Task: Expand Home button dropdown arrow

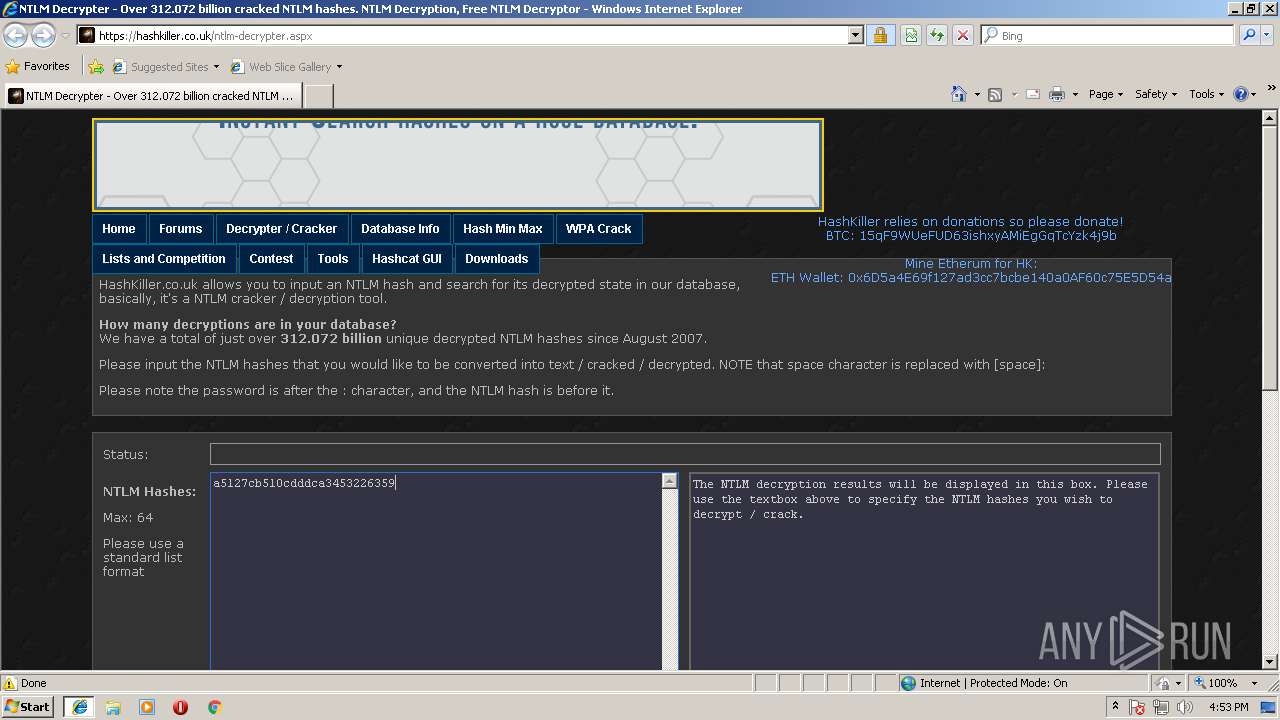Action: click(x=977, y=94)
